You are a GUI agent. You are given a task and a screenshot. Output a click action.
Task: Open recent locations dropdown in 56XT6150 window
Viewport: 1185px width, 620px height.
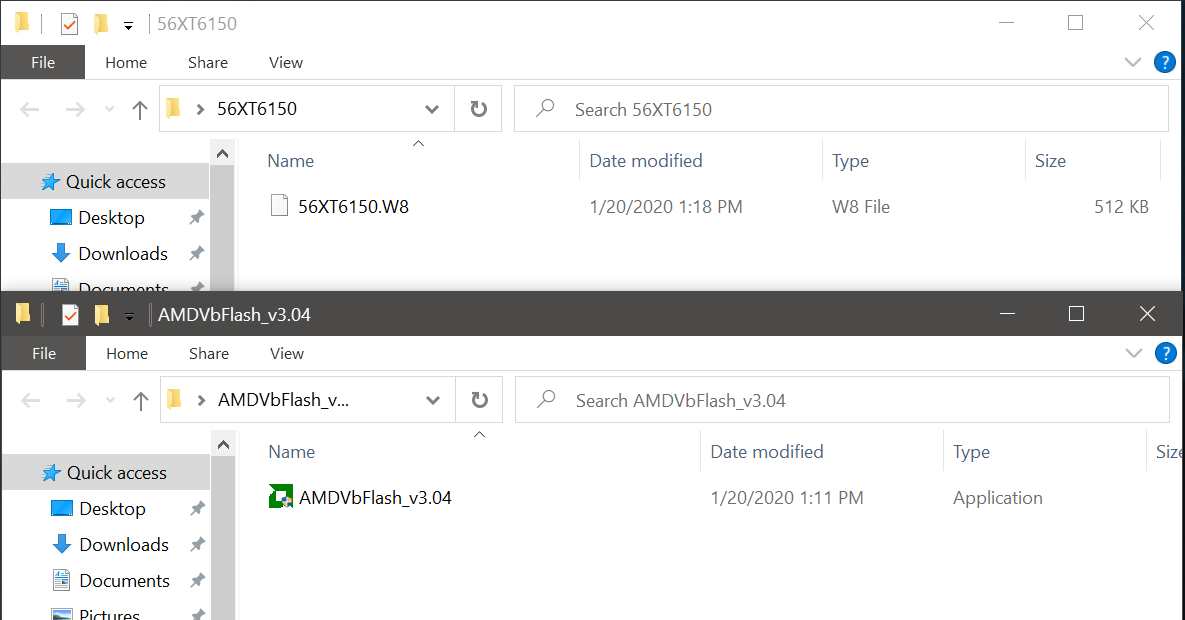(x=109, y=110)
